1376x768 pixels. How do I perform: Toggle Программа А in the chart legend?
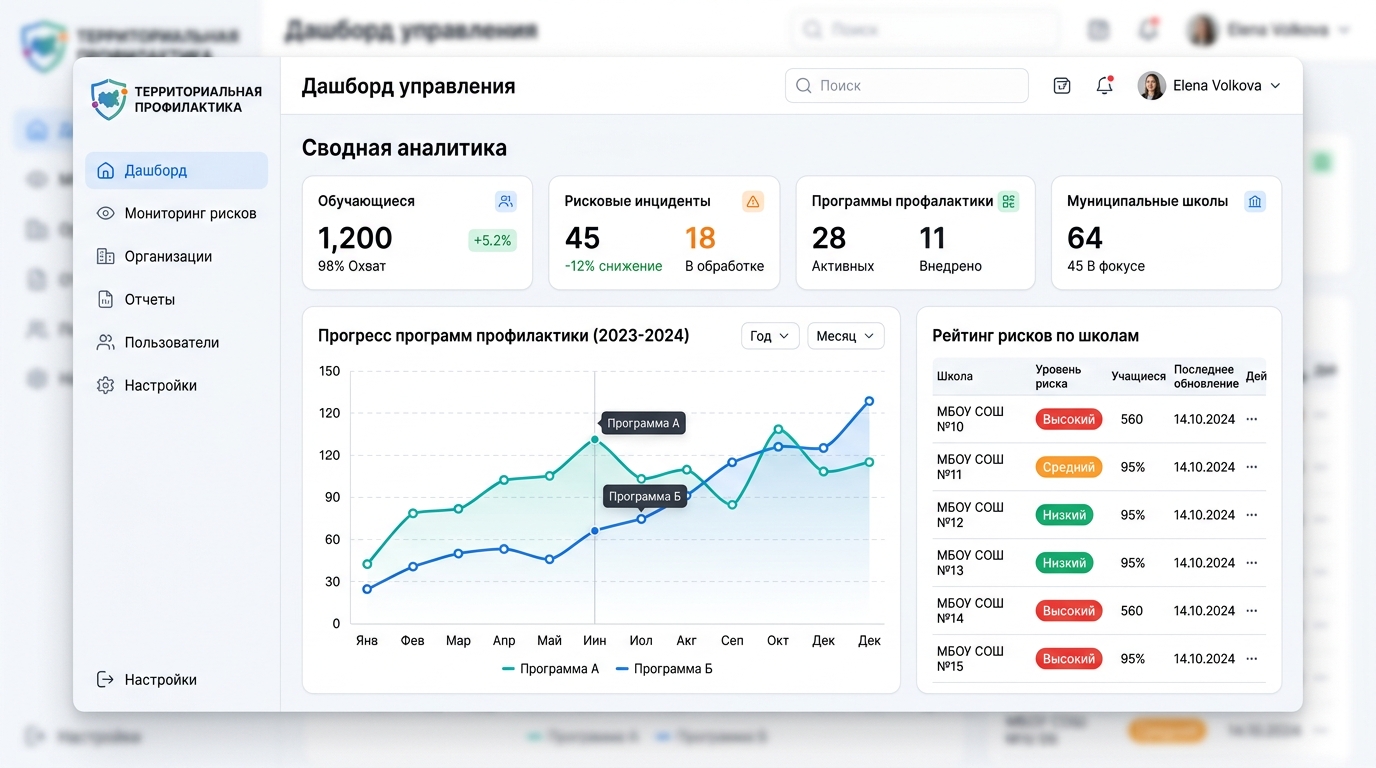pos(550,669)
